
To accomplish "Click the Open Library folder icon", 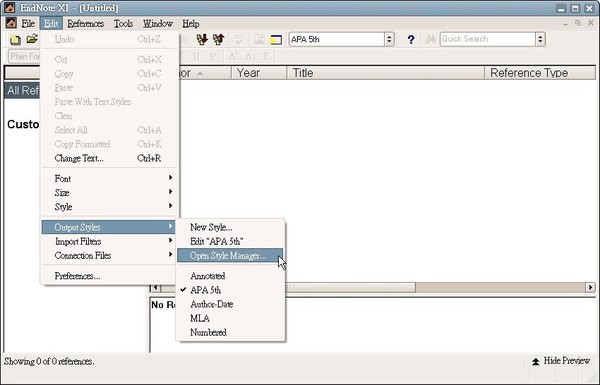I will coord(32,39).
